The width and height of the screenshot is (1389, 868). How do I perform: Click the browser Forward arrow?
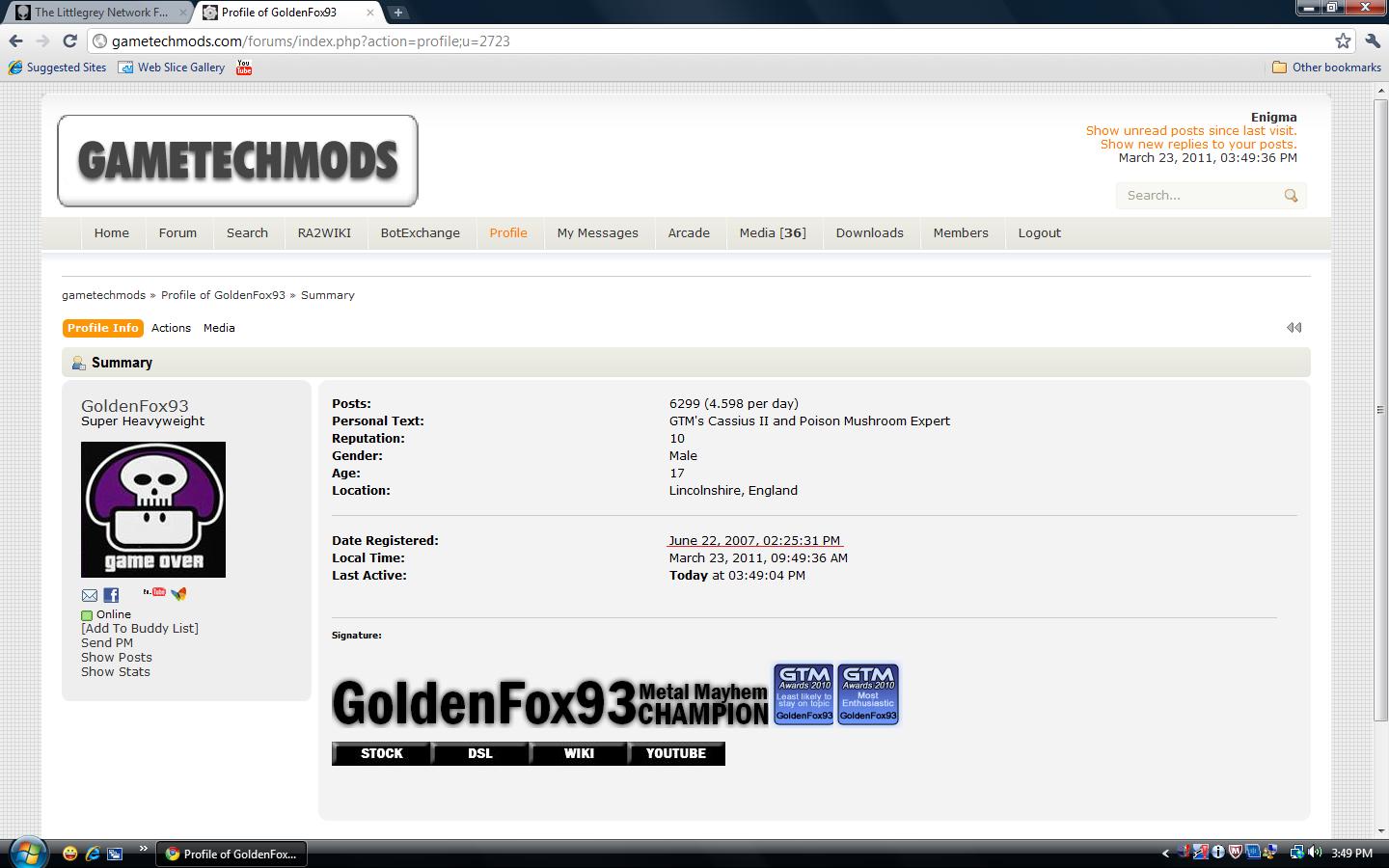coord(42,41)
